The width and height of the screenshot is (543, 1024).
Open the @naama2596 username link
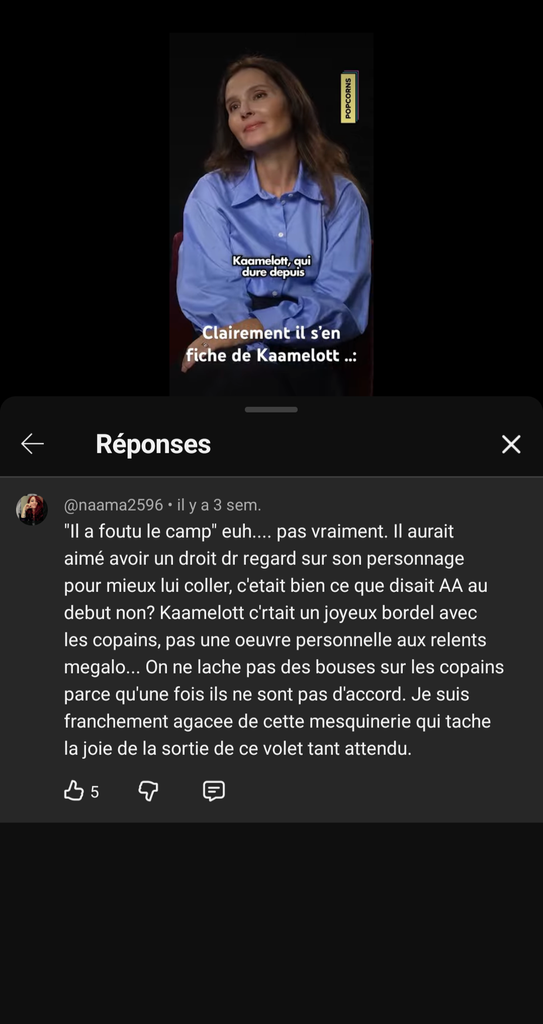(x=113, y=505)
